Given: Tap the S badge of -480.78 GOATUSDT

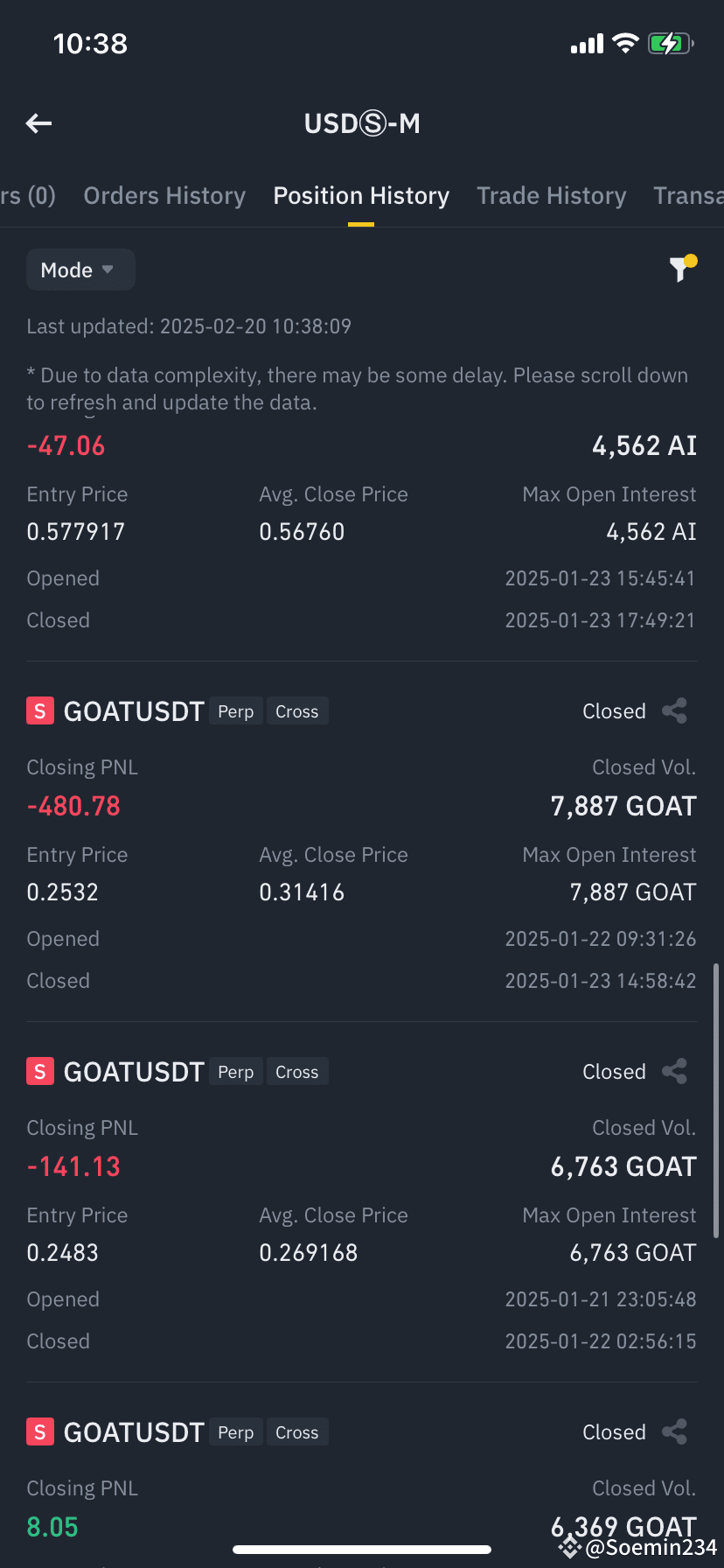Looking at the screenshot, I should (x=40, y=711).
